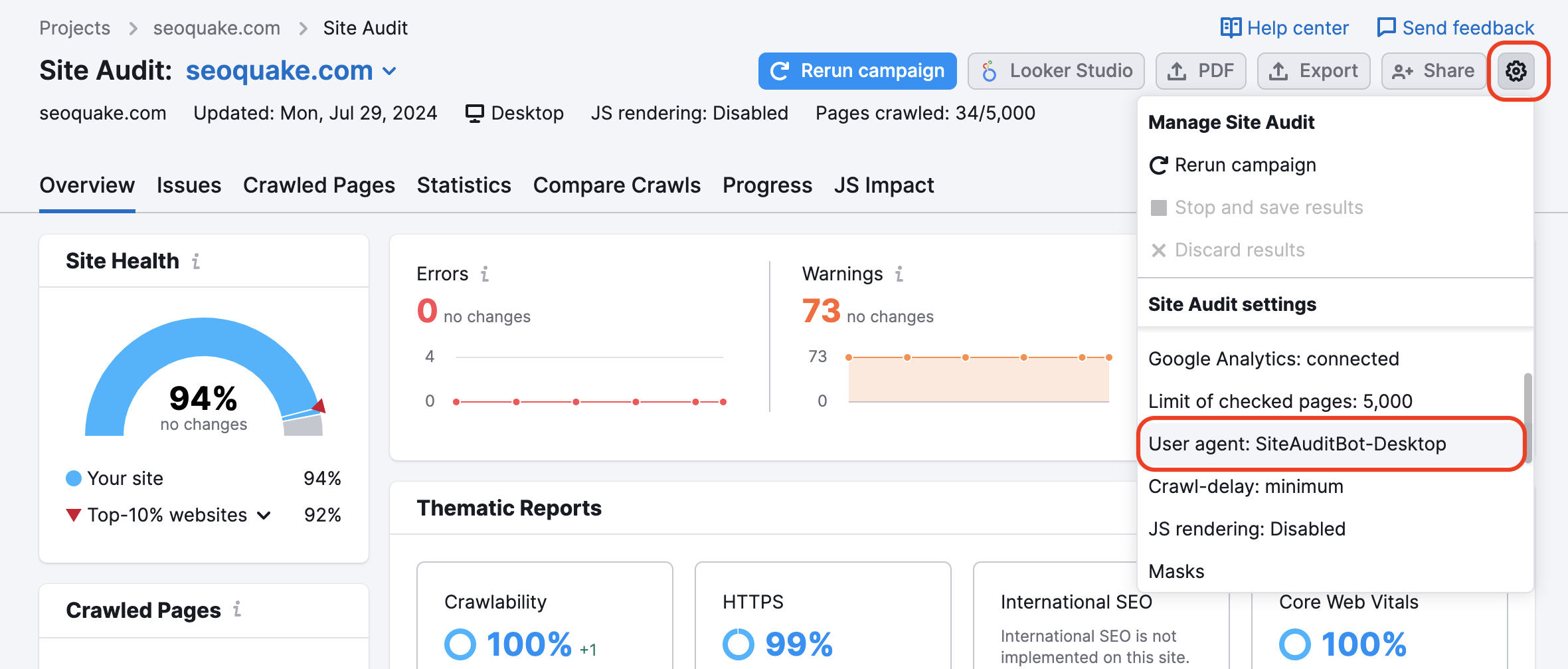Select Rerun campaign in Manage menu
Viewport: 1568px width, 669px height.
(x=1335, y=165)
